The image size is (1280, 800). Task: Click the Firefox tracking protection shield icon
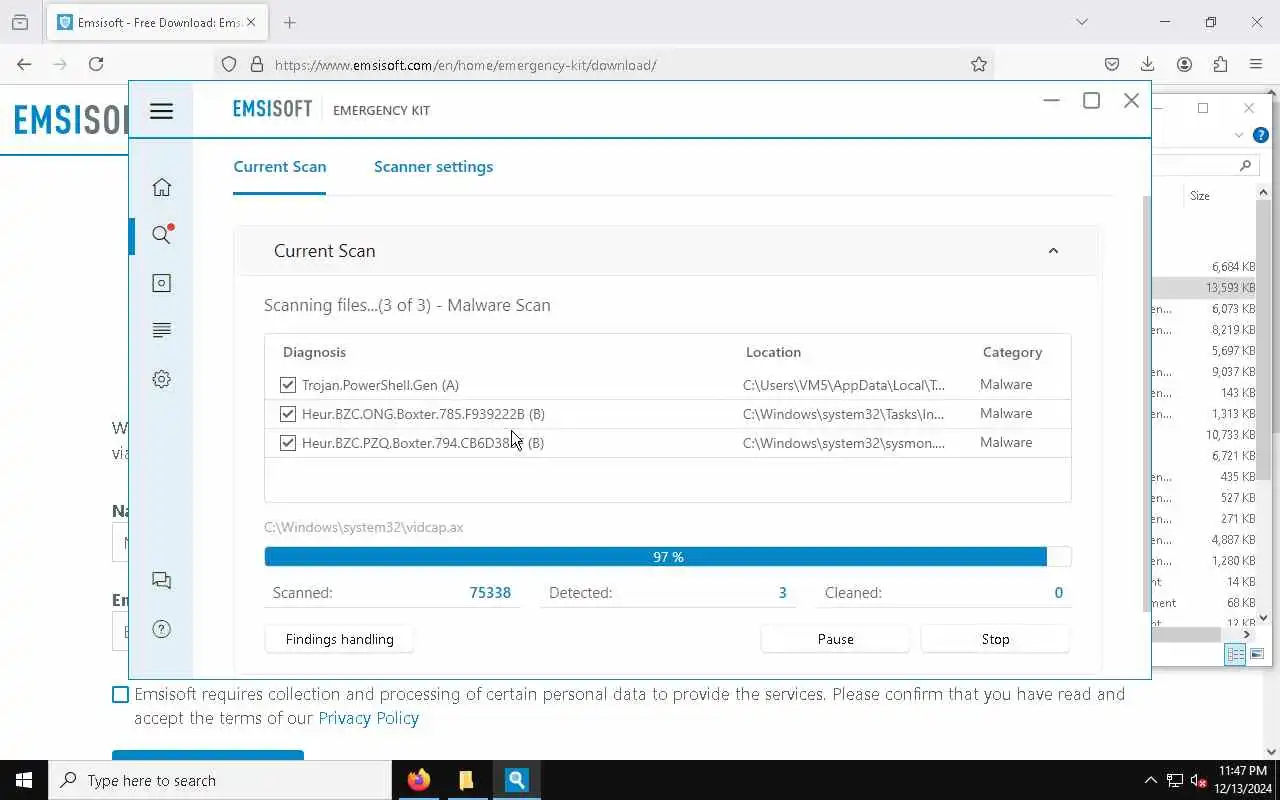pos(229,64)
